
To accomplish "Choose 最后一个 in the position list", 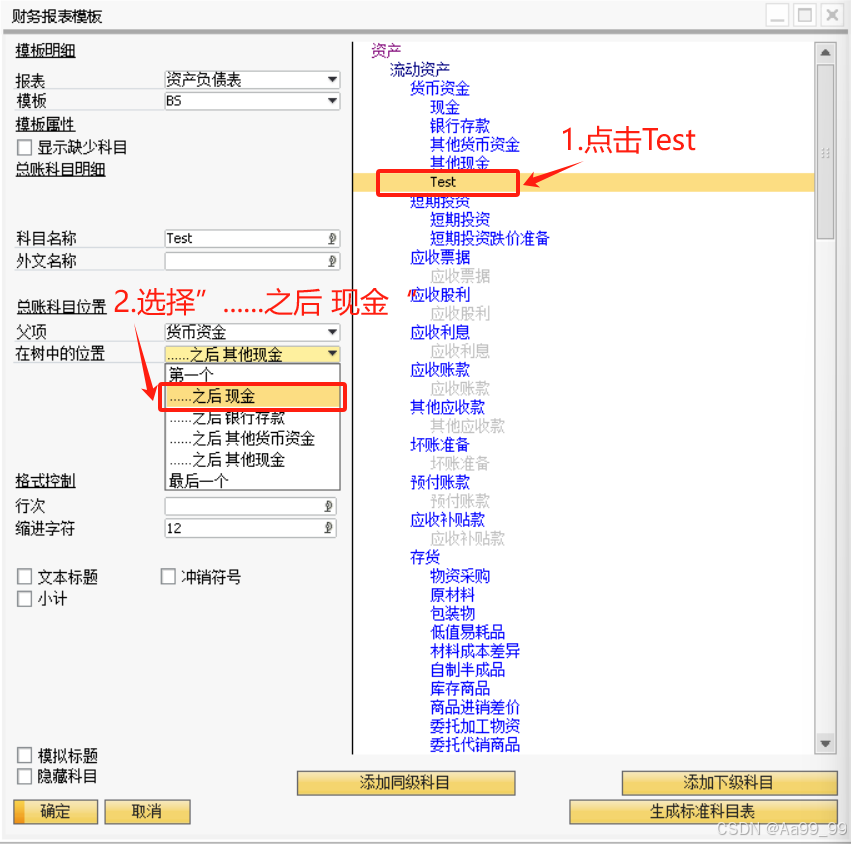I will click(252, 481).
